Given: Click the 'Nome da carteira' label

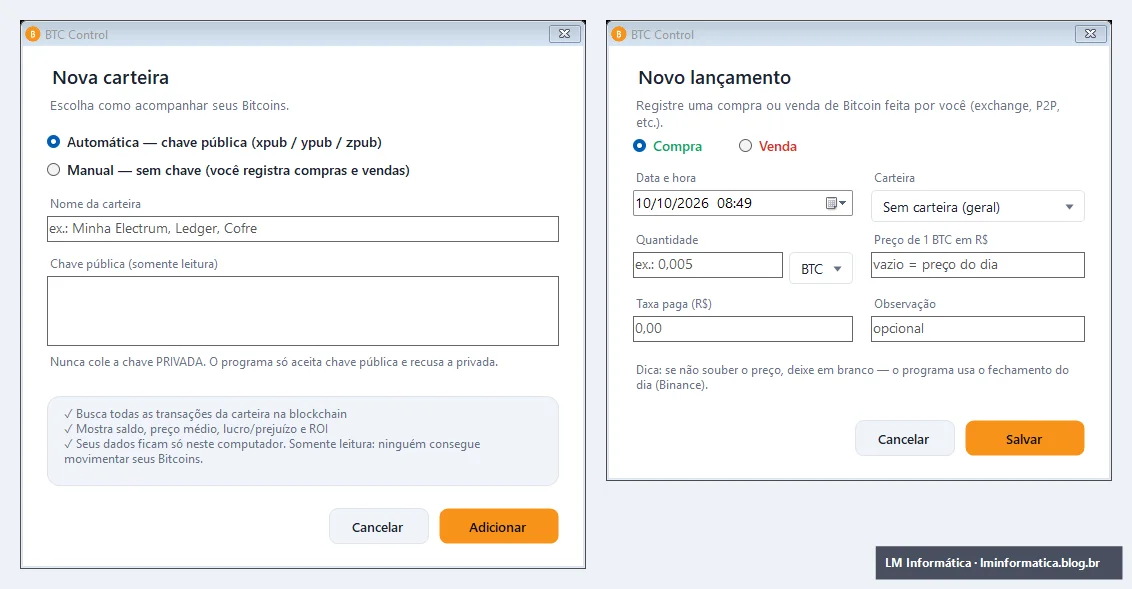Looking at the screenshot, I should pyautogui.click(x=95, y=204).
